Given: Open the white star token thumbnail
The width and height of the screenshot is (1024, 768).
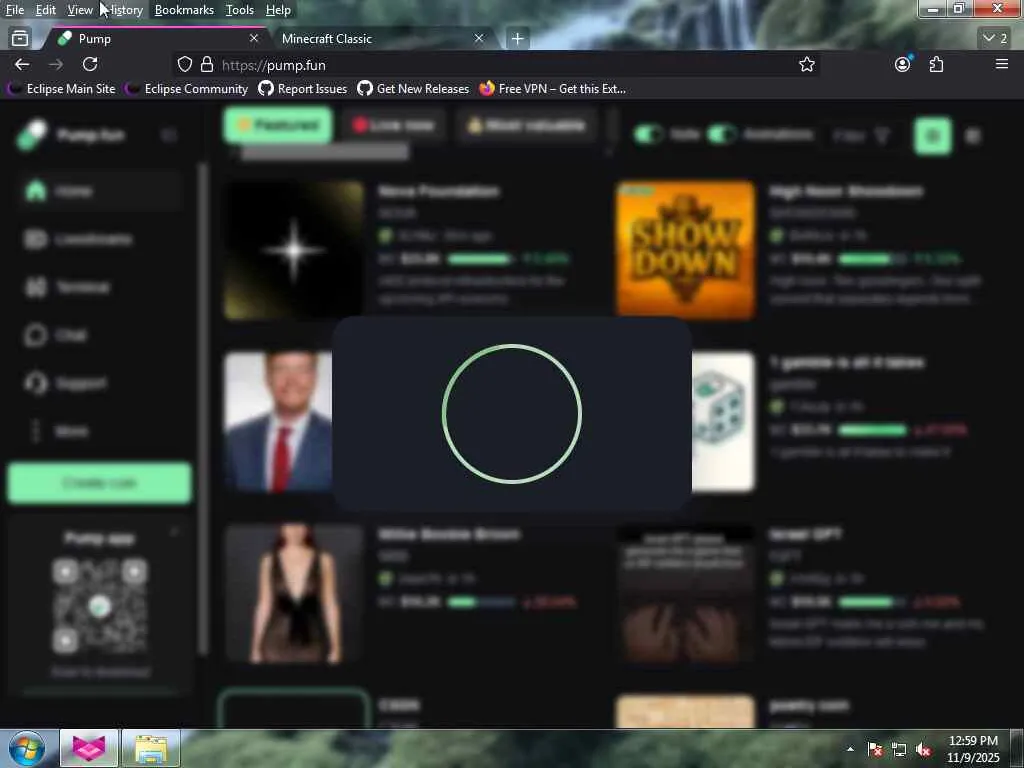Looking at the screenshot, I should tap(293, 250).
